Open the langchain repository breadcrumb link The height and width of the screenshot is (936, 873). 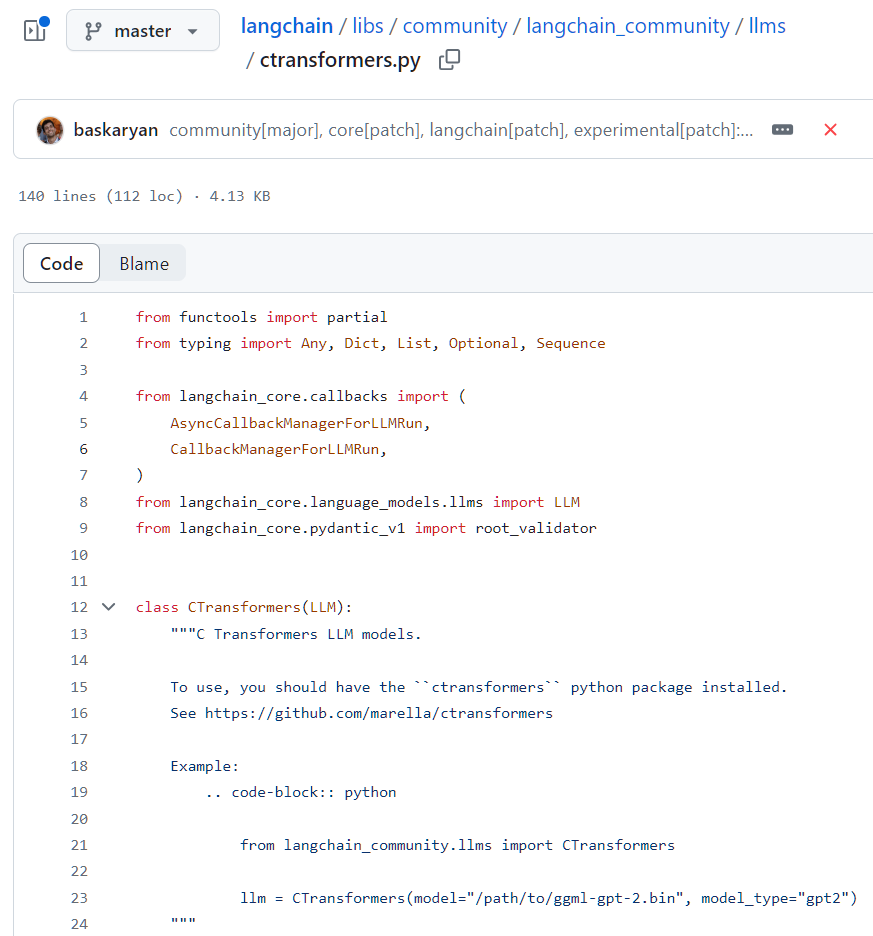[287, 26]
